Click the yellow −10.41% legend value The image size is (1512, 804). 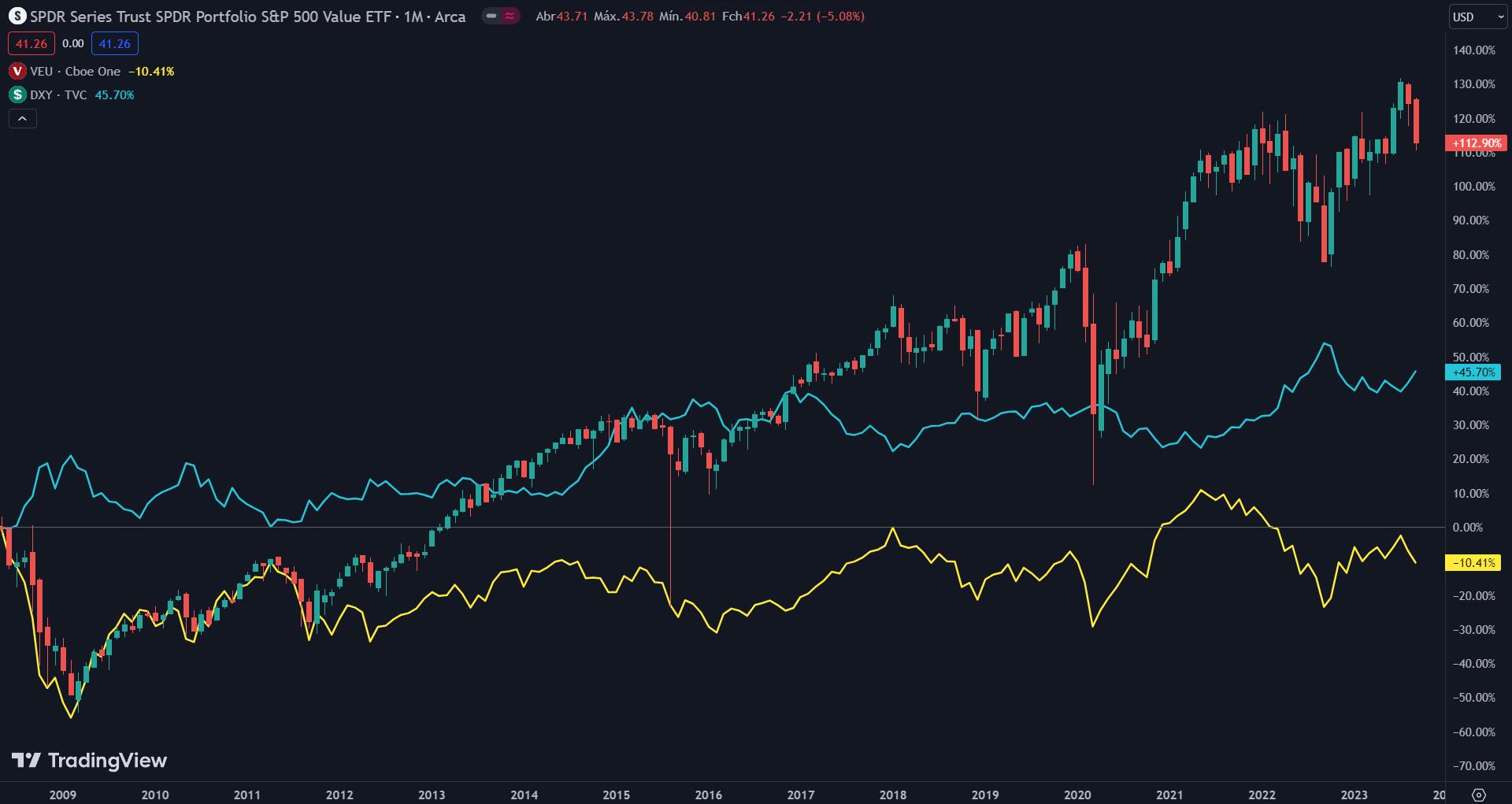pos(151,71)
